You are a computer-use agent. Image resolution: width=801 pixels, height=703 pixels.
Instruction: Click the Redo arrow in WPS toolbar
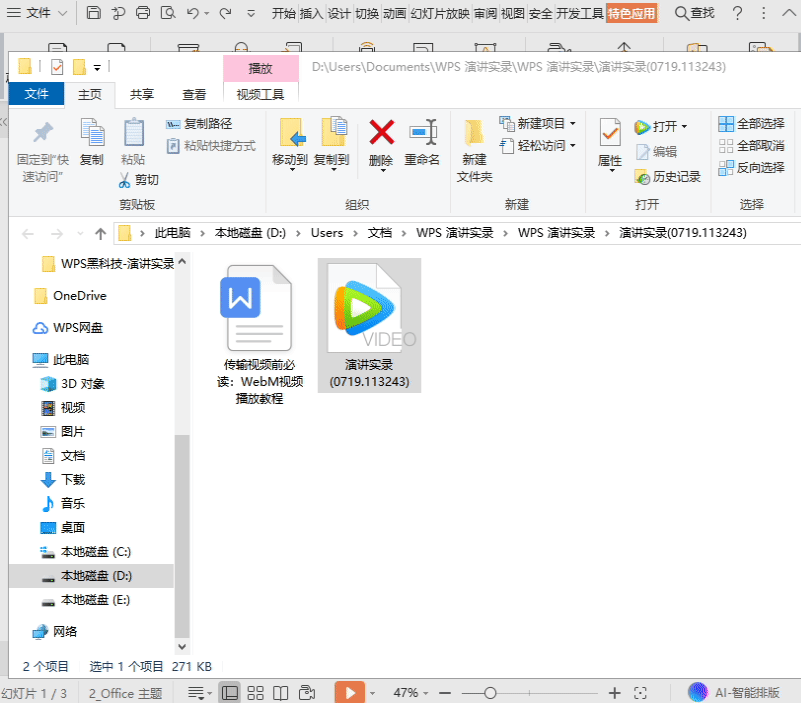coord(225,13)
